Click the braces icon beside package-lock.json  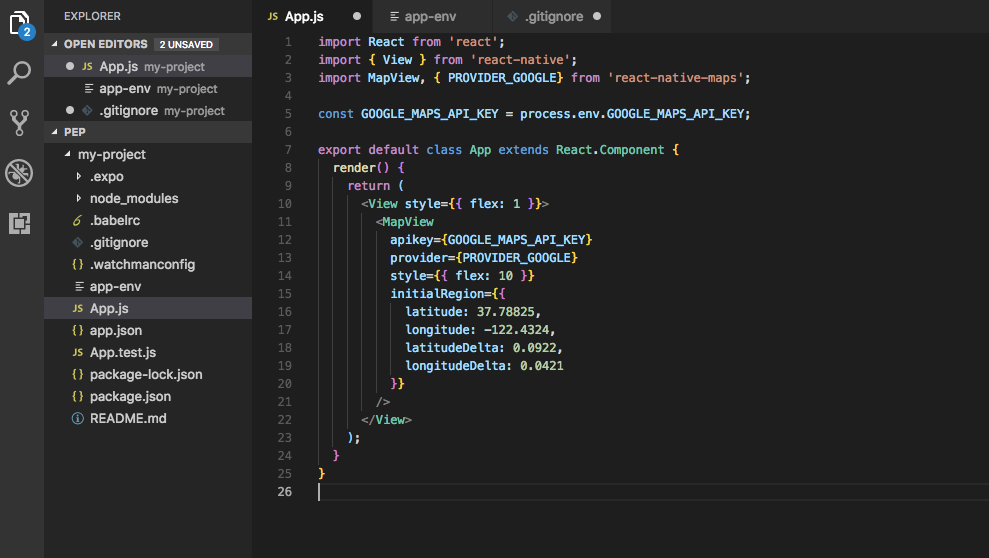tap(78, 375)
